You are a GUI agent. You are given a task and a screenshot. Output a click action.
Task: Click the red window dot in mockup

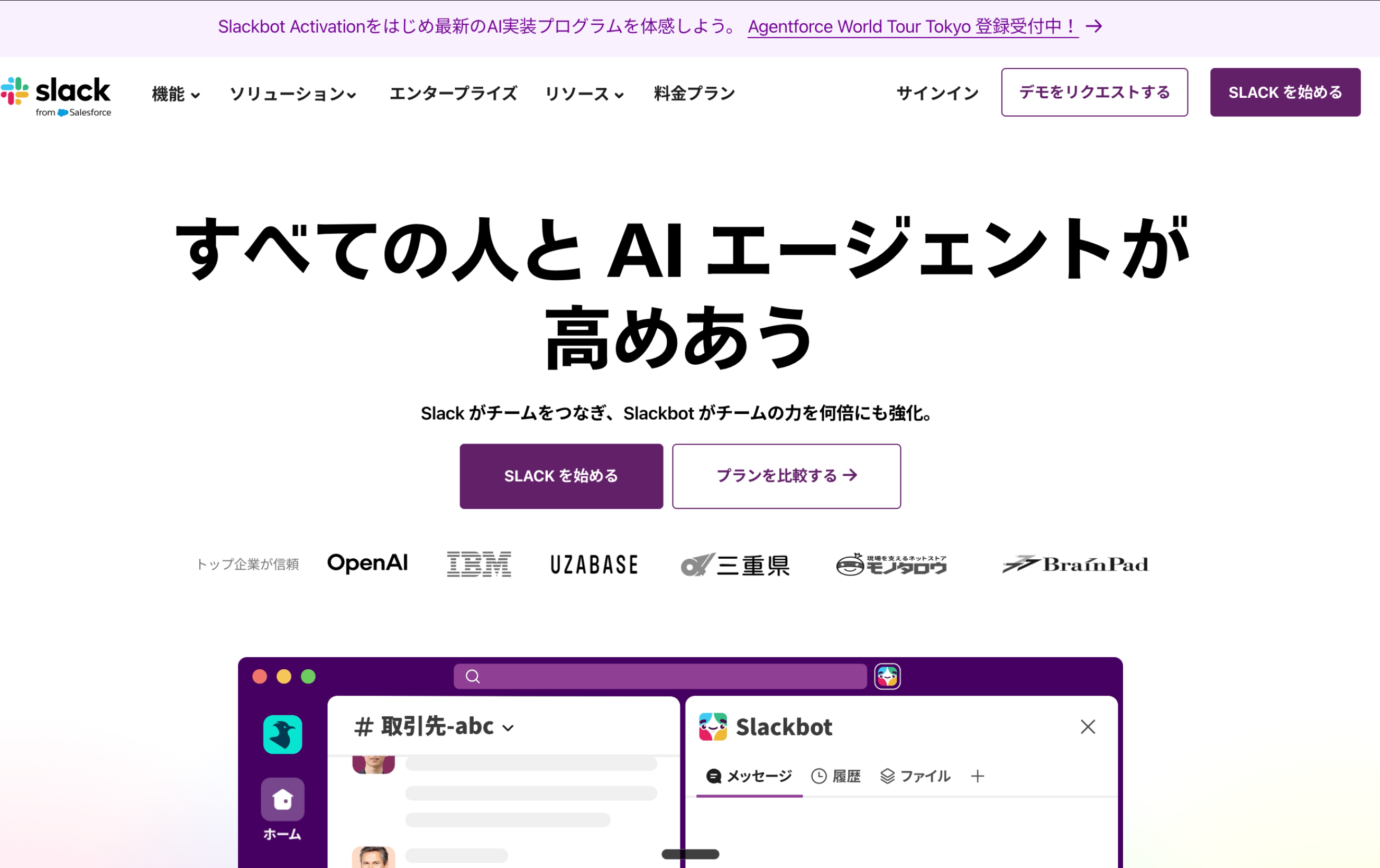point(260,677)
